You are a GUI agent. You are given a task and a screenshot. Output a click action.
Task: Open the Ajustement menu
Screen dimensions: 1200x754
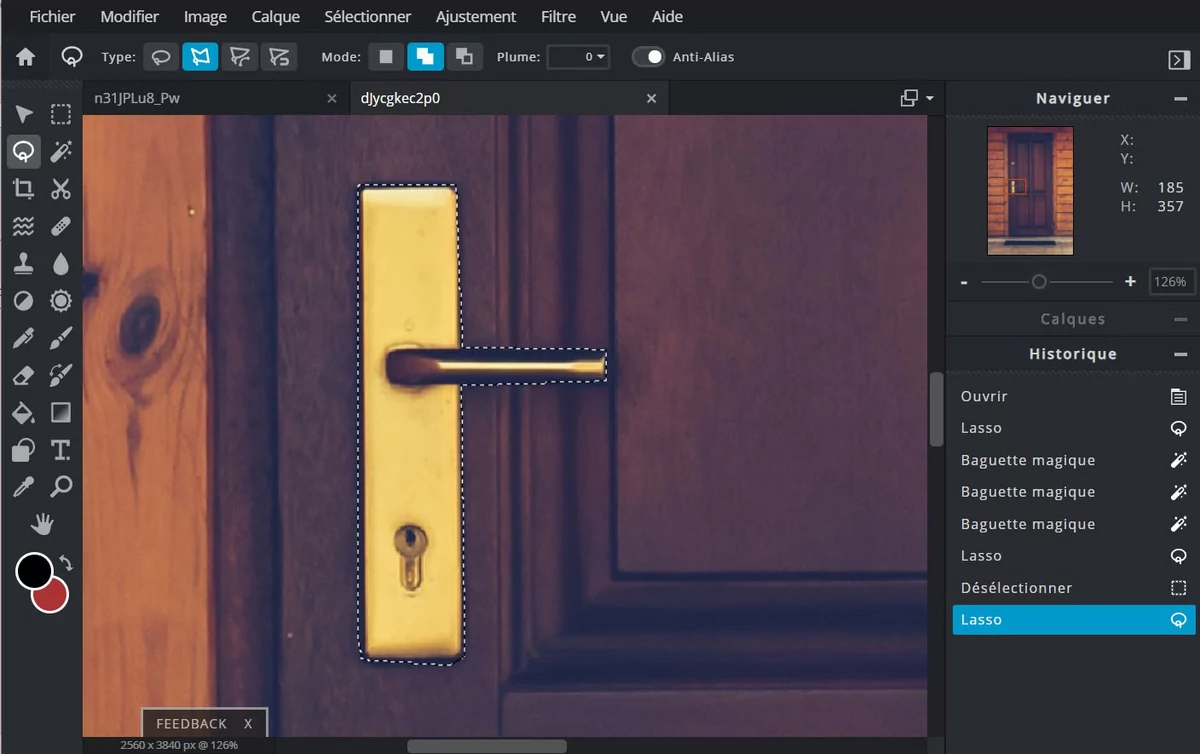[x=476, y=17]
